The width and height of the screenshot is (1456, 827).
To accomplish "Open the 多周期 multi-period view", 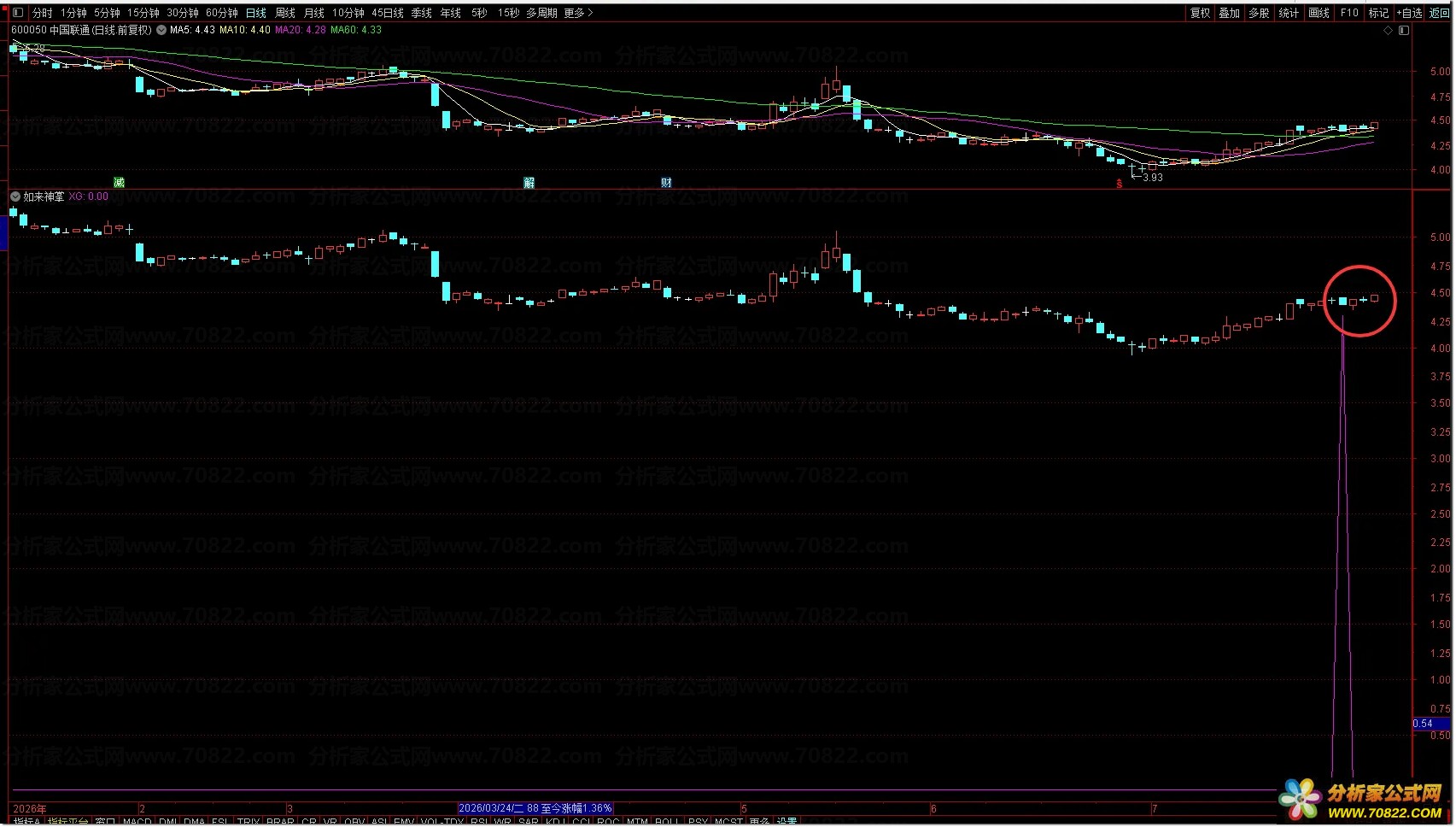I will pyautogui.click(x=541, y=13).
